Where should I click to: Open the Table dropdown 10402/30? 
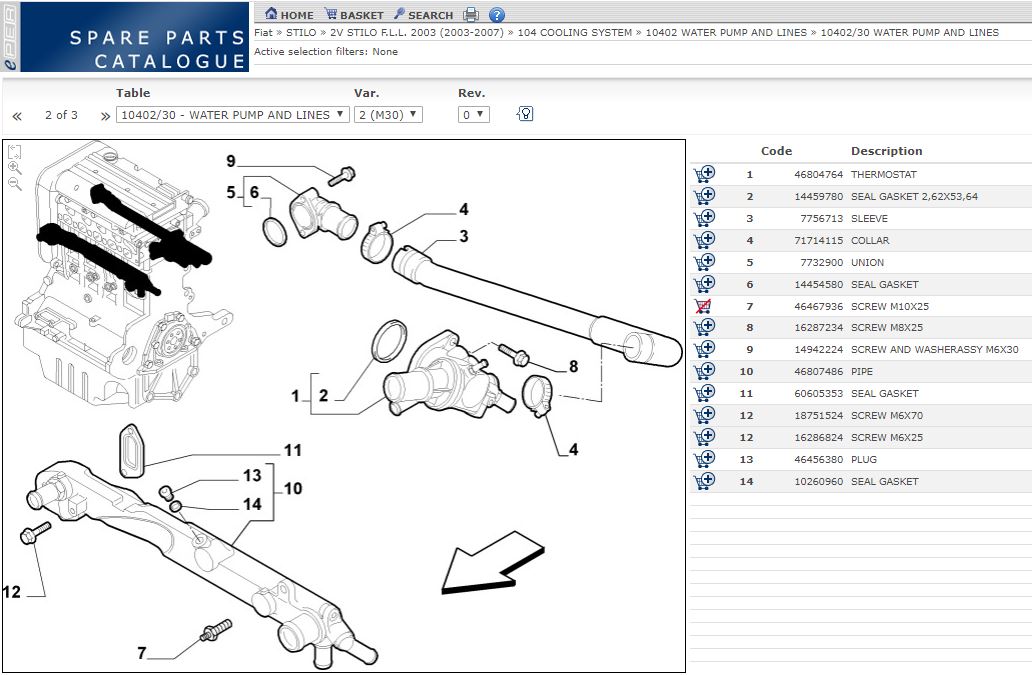(232, 114)
